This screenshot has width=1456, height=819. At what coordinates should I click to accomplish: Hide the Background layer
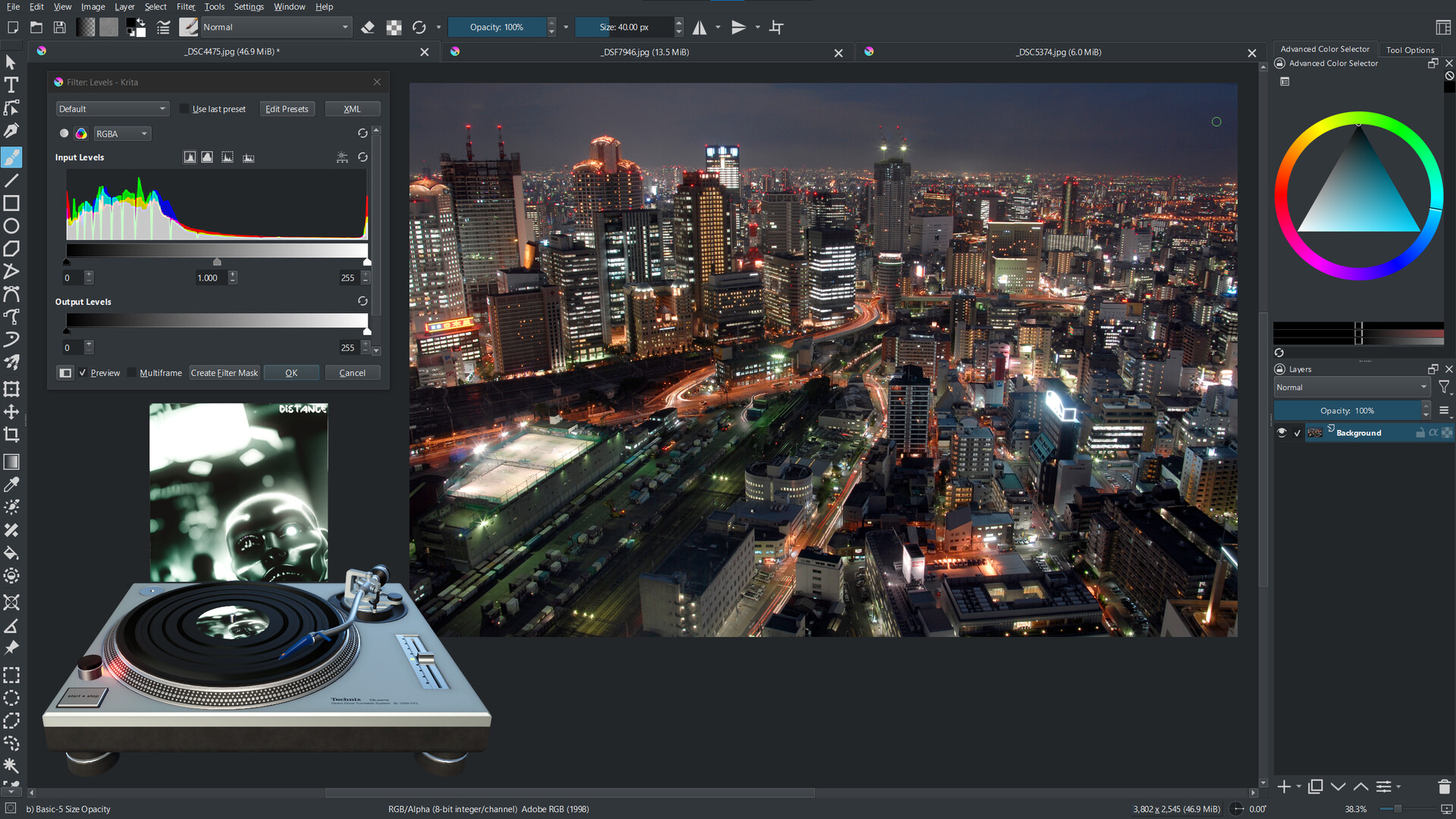click(x=1282, y=432)
